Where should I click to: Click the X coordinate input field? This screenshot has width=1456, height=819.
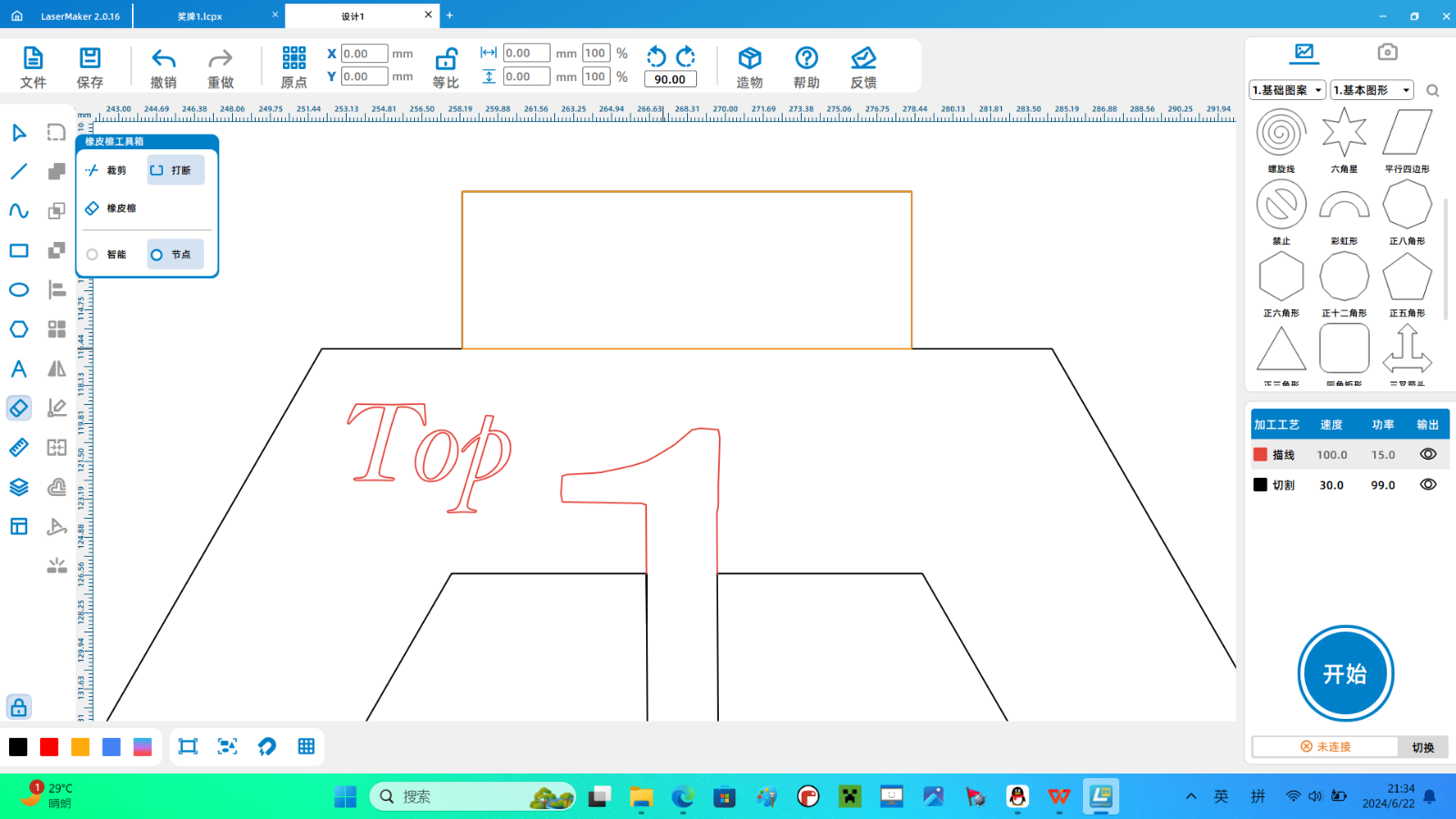364,54
